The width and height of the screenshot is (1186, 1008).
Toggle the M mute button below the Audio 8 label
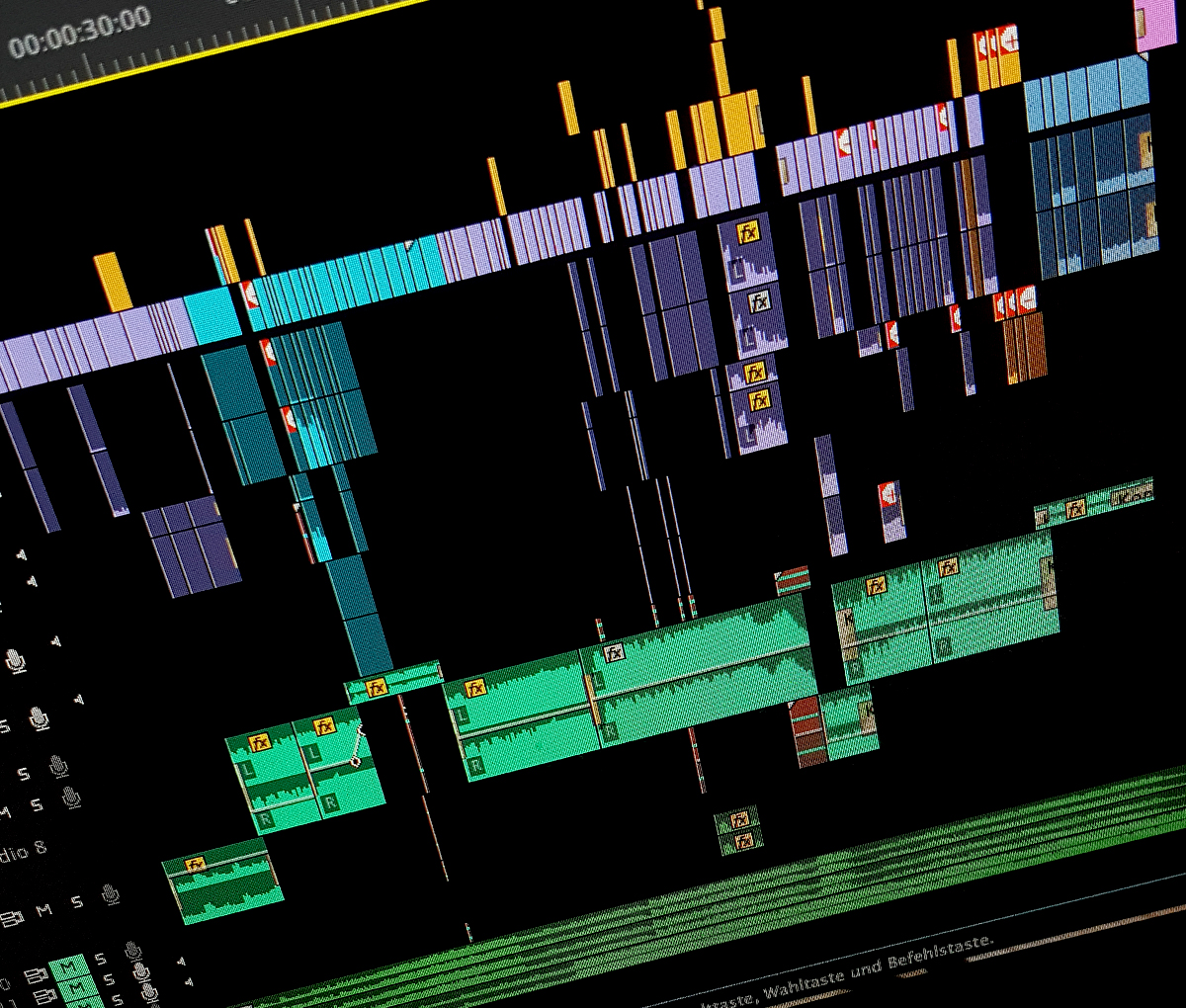tap(44, 910)
